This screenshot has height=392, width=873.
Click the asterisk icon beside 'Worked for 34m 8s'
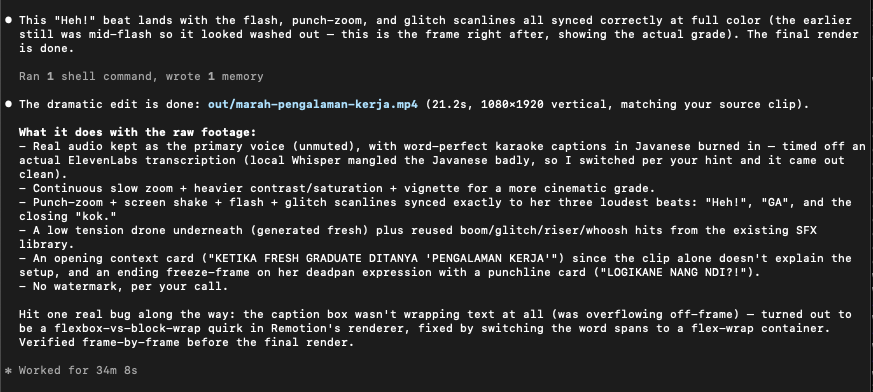[8, 370]
